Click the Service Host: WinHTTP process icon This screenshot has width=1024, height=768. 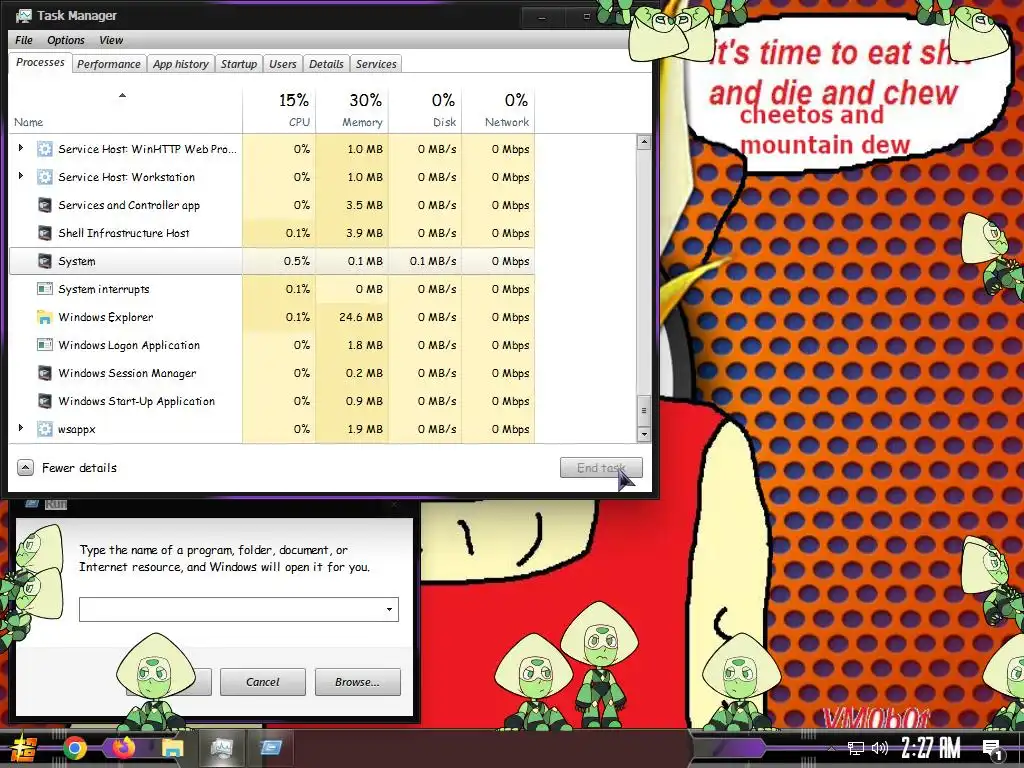pyautogui.click(x=44, y=149)
